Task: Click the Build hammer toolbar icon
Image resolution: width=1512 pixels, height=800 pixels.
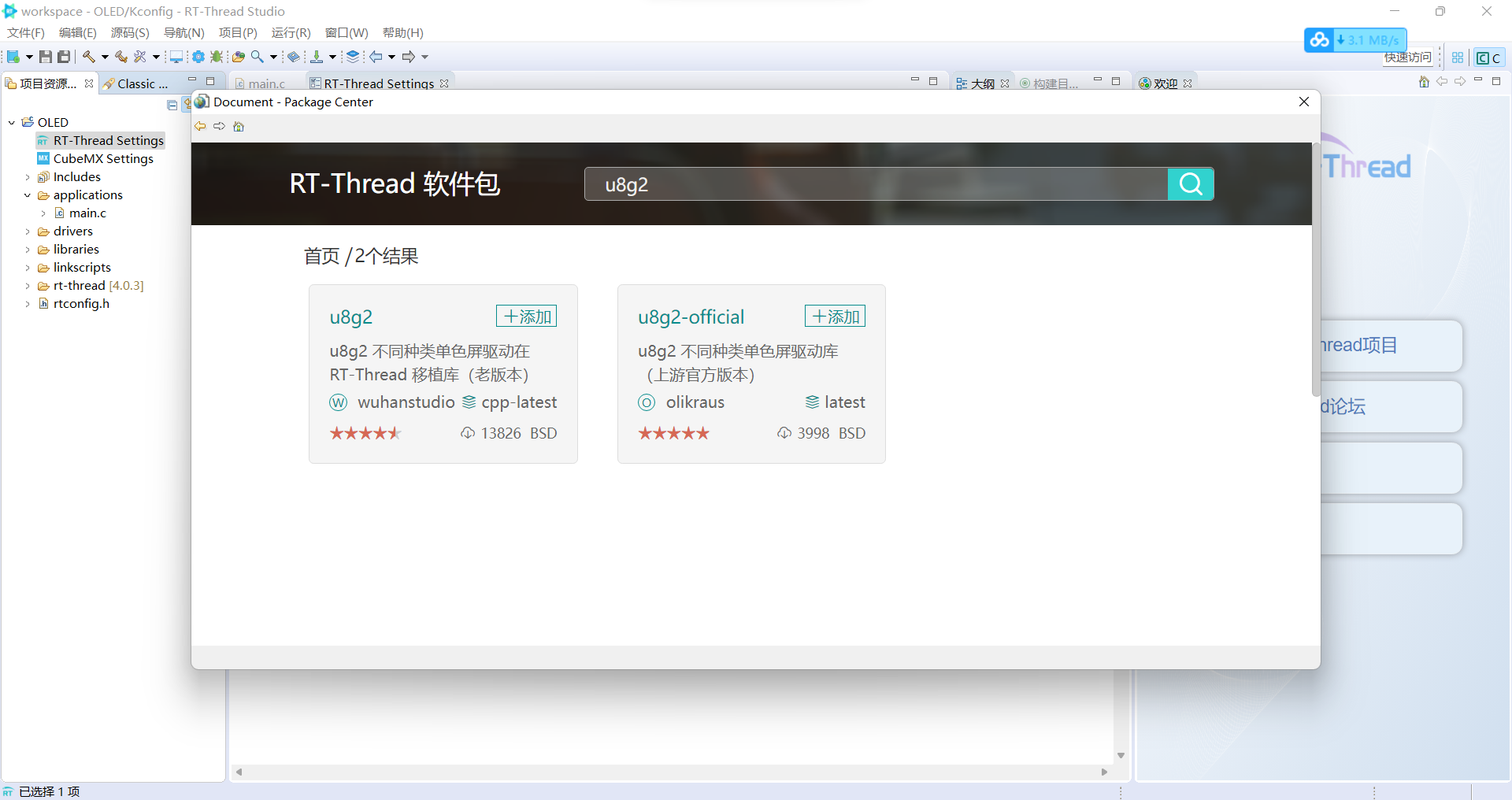Action: tap(89, 57)
